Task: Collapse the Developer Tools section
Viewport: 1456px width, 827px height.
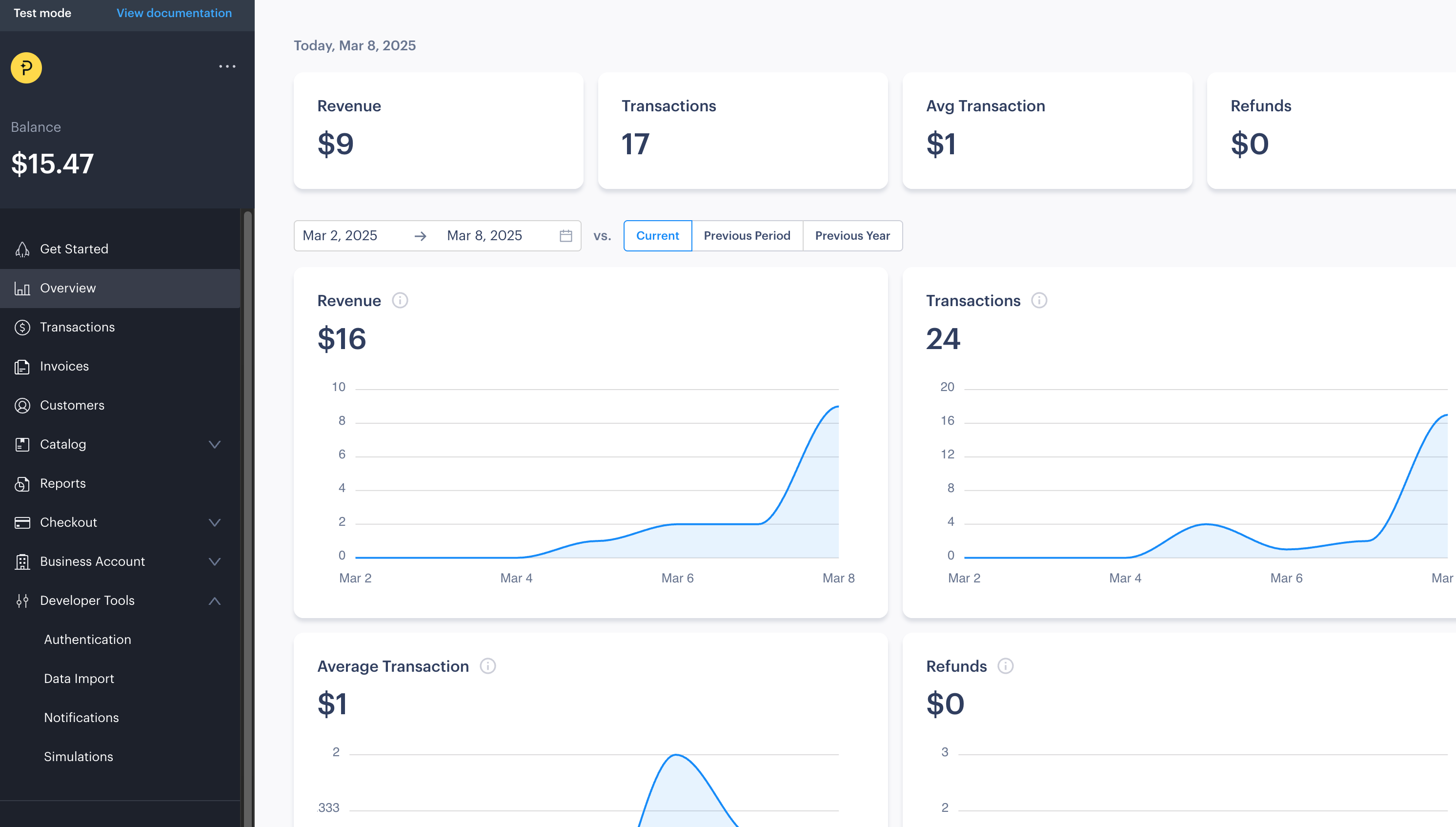Action: 215,601
